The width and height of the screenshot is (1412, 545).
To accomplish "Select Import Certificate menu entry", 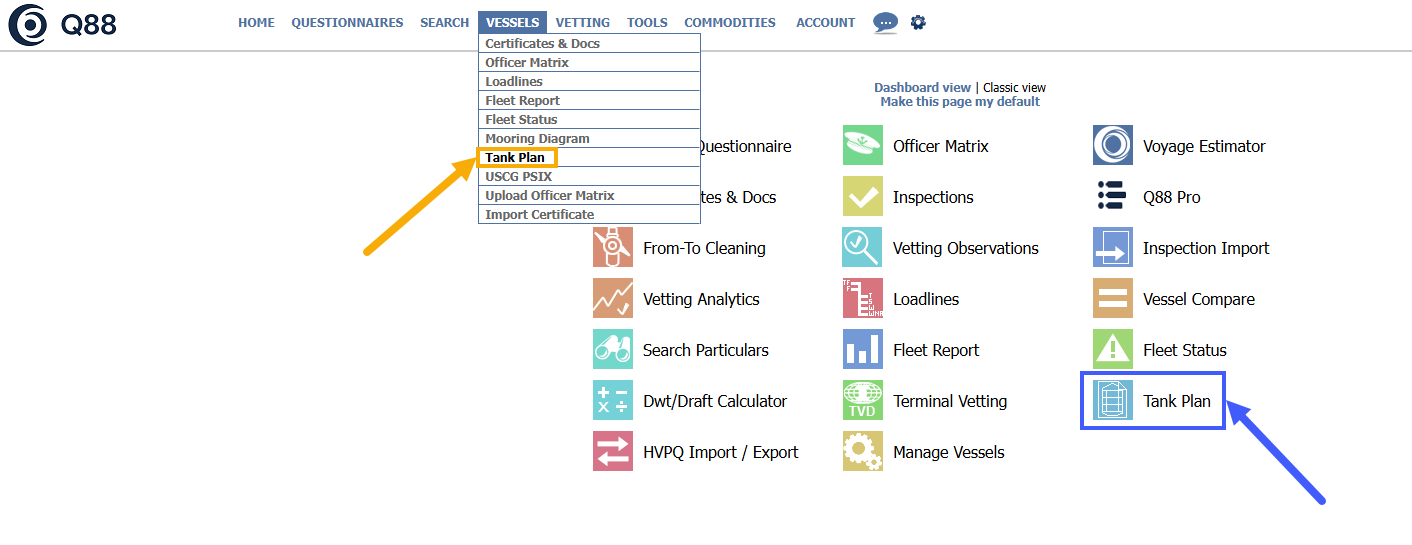I will (589, 215).
